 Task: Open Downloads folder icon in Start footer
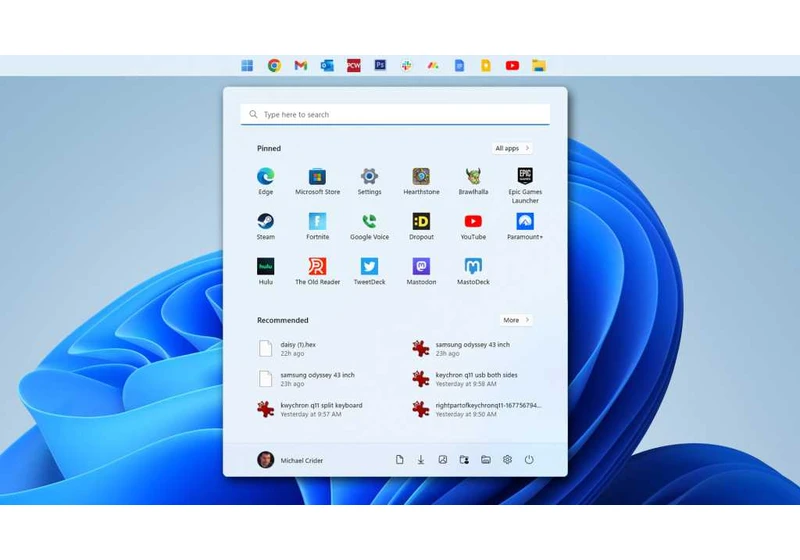point(421,460)
